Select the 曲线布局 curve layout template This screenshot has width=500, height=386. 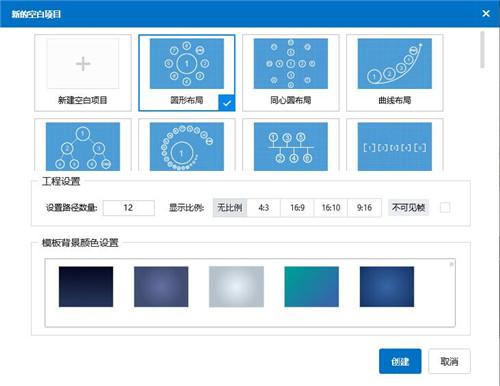click(x=395, y=73)
